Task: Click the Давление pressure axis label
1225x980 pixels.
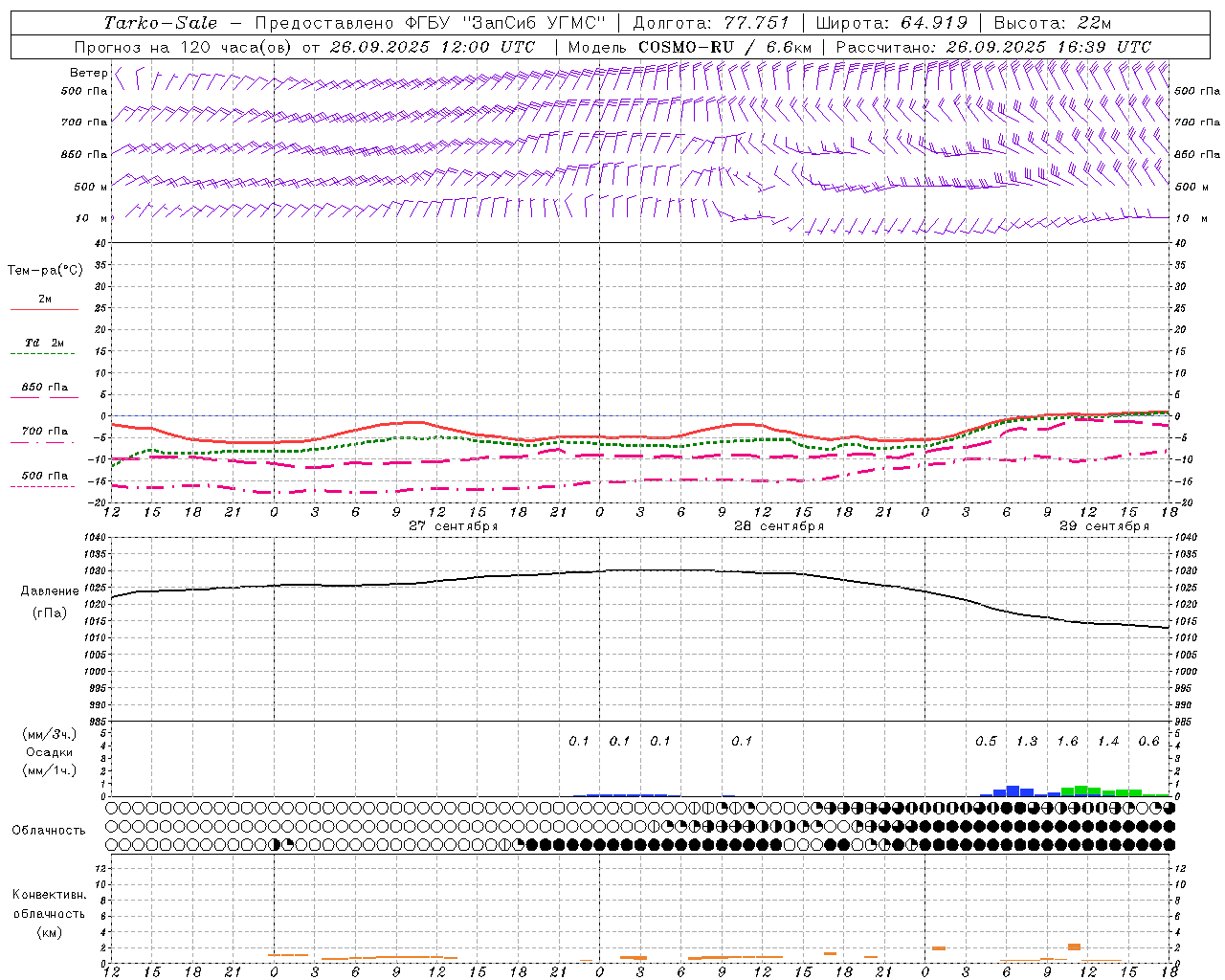Action: [50, 591]
